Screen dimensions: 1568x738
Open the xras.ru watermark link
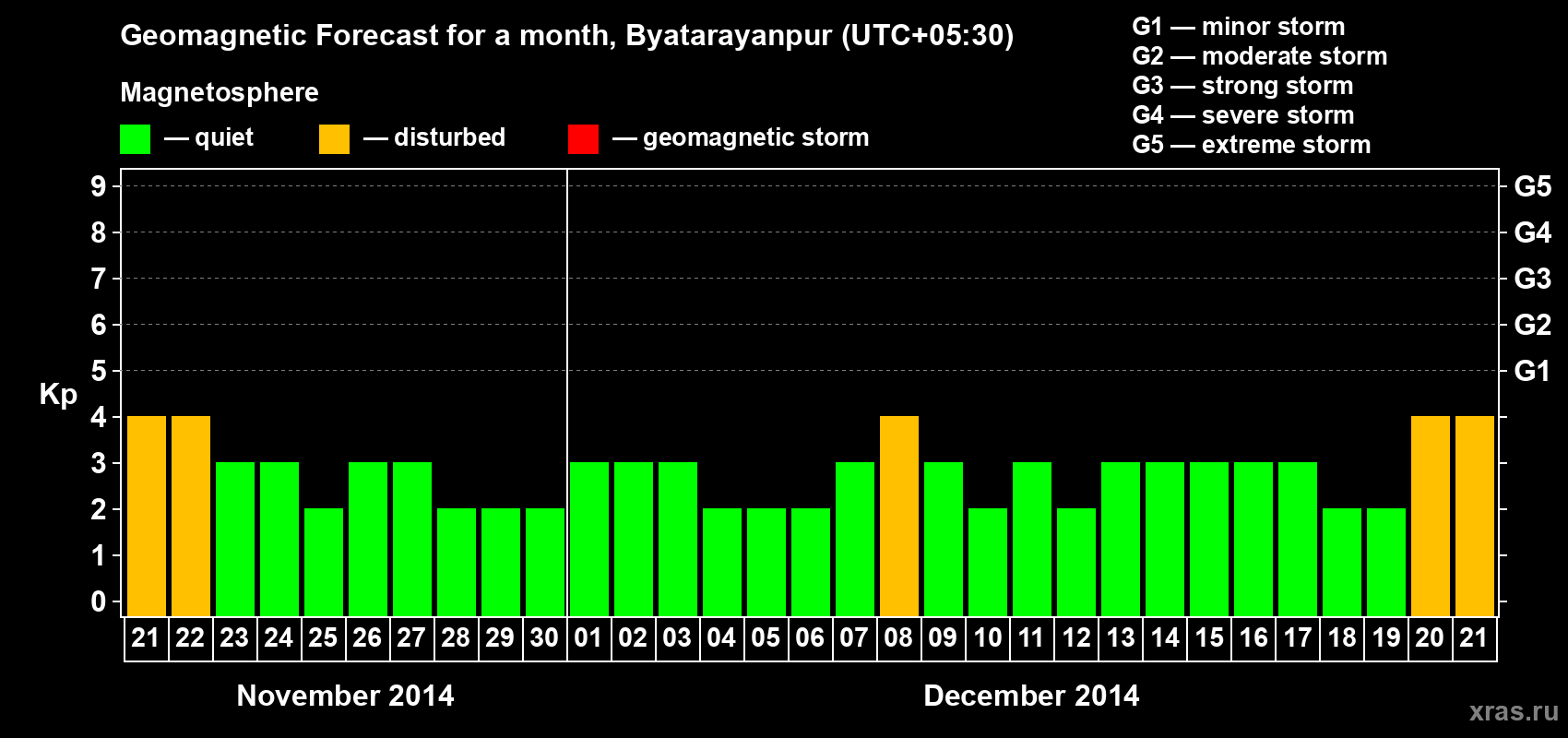[1514, 711]
